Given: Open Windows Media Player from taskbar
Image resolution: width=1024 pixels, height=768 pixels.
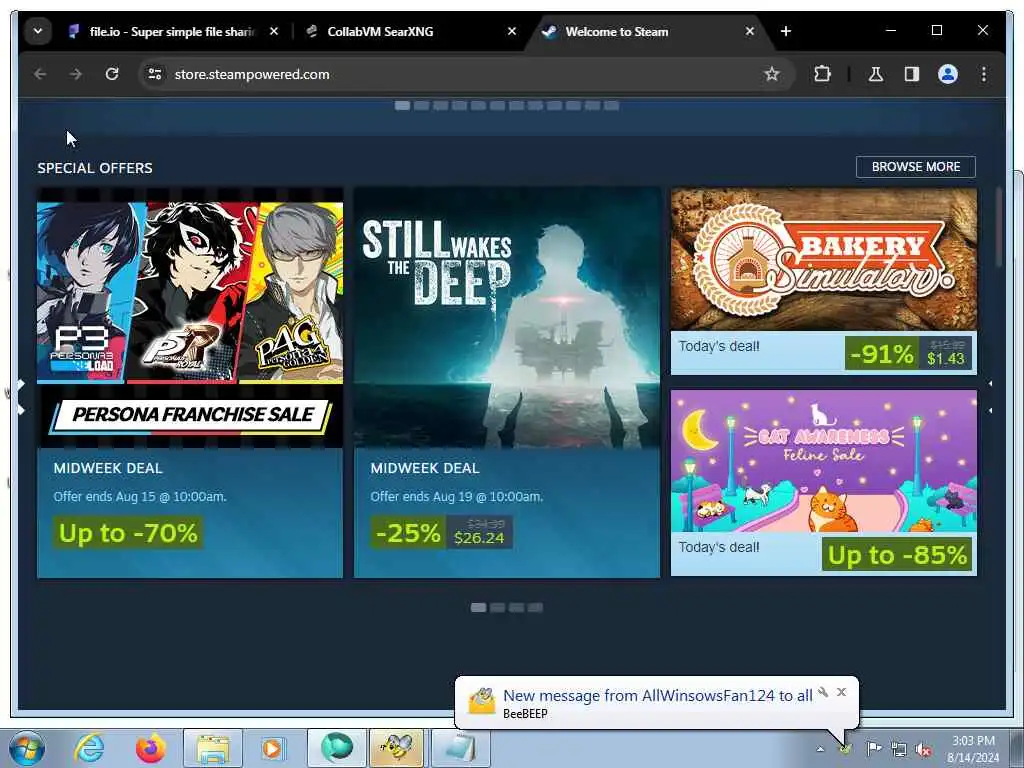Looking at the screenshot, I should point(273,748).
